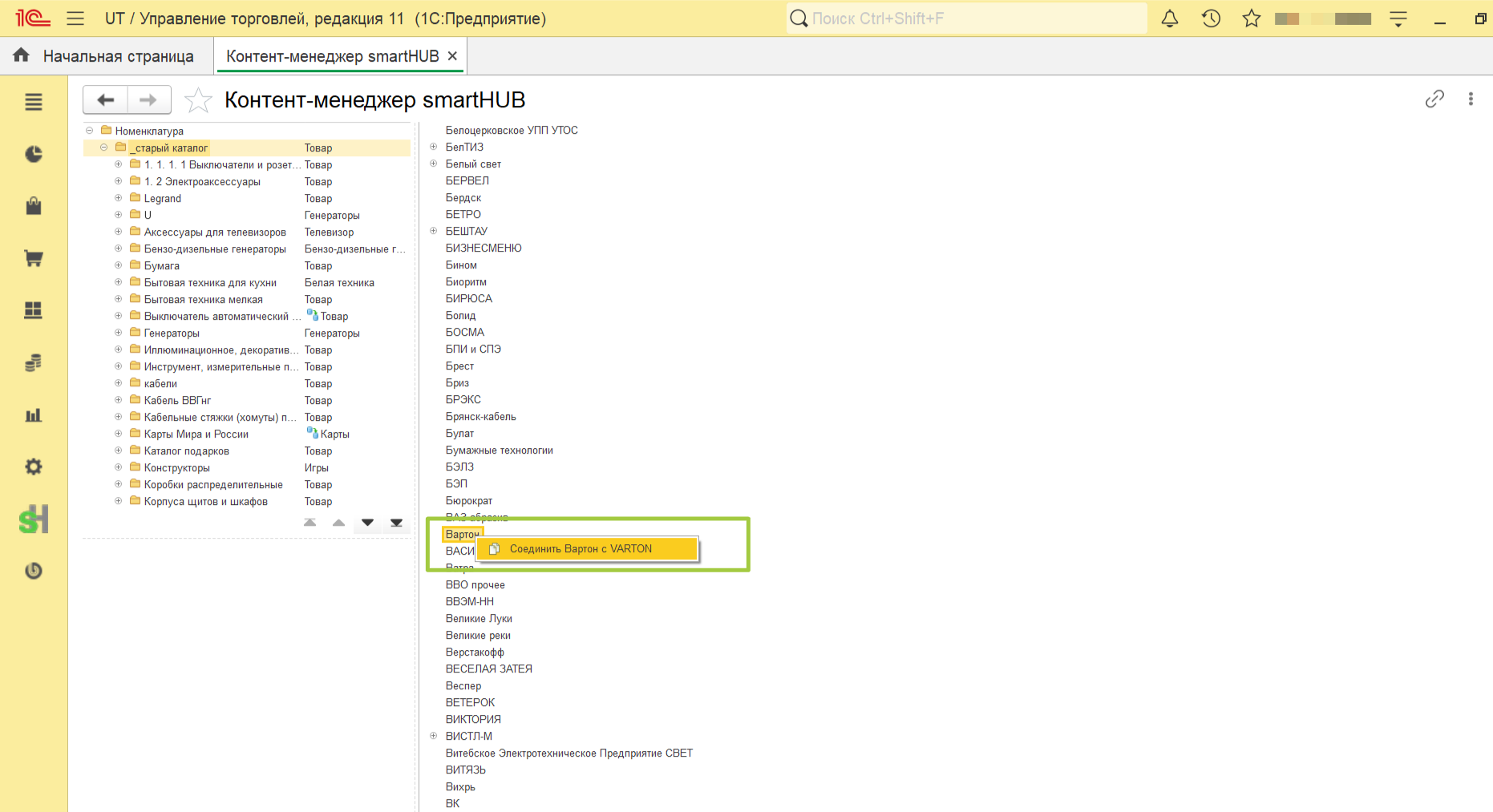The height and width of the screenshot is (812, 1493).
Task: Select Корпуса щитов и шкафов row
Action: (246, 502)
